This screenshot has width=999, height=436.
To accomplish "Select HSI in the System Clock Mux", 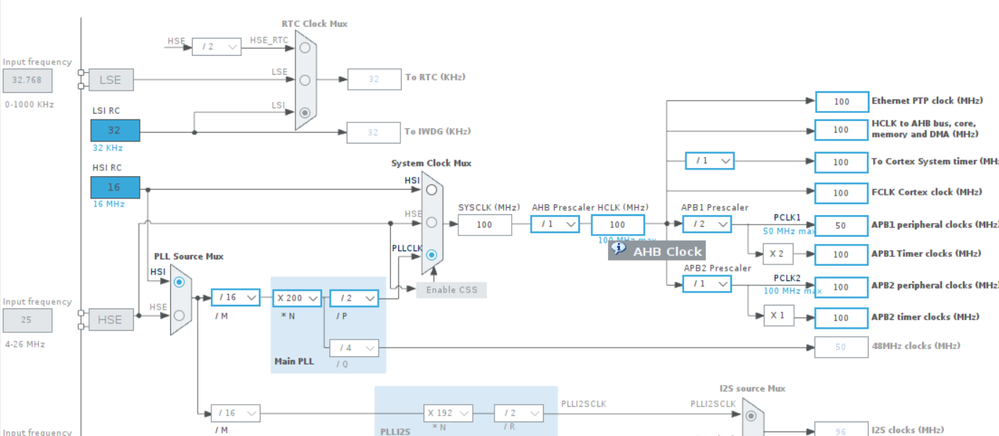I will [x=432, y=190].
